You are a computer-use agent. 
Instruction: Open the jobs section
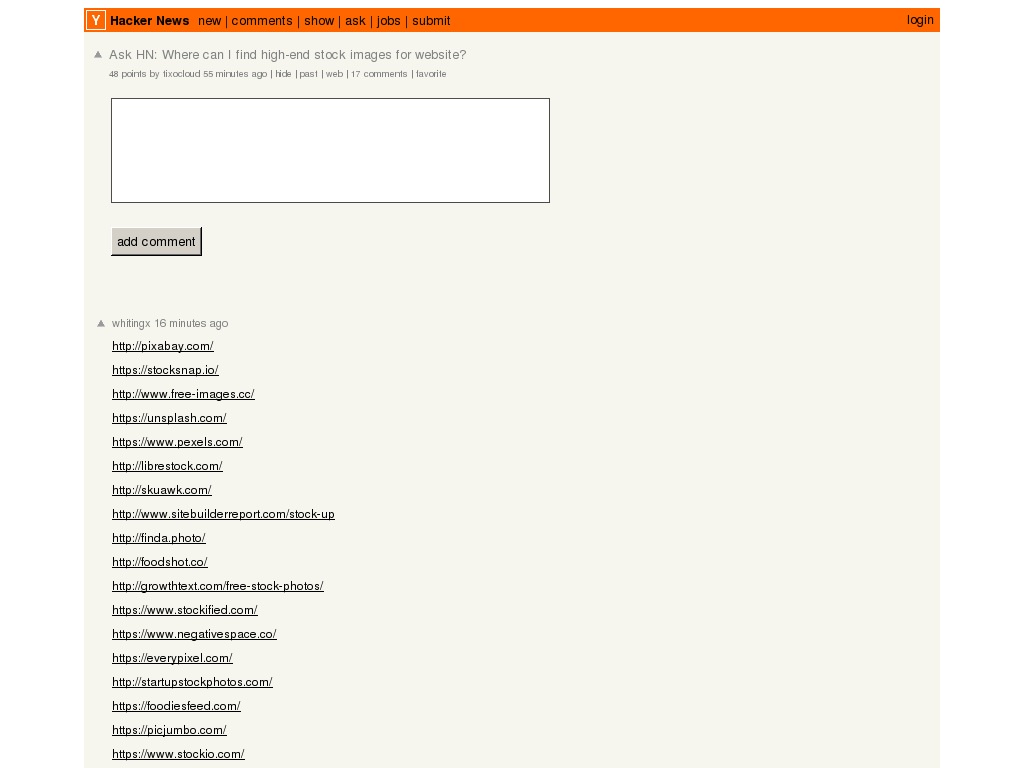[389, 21]
